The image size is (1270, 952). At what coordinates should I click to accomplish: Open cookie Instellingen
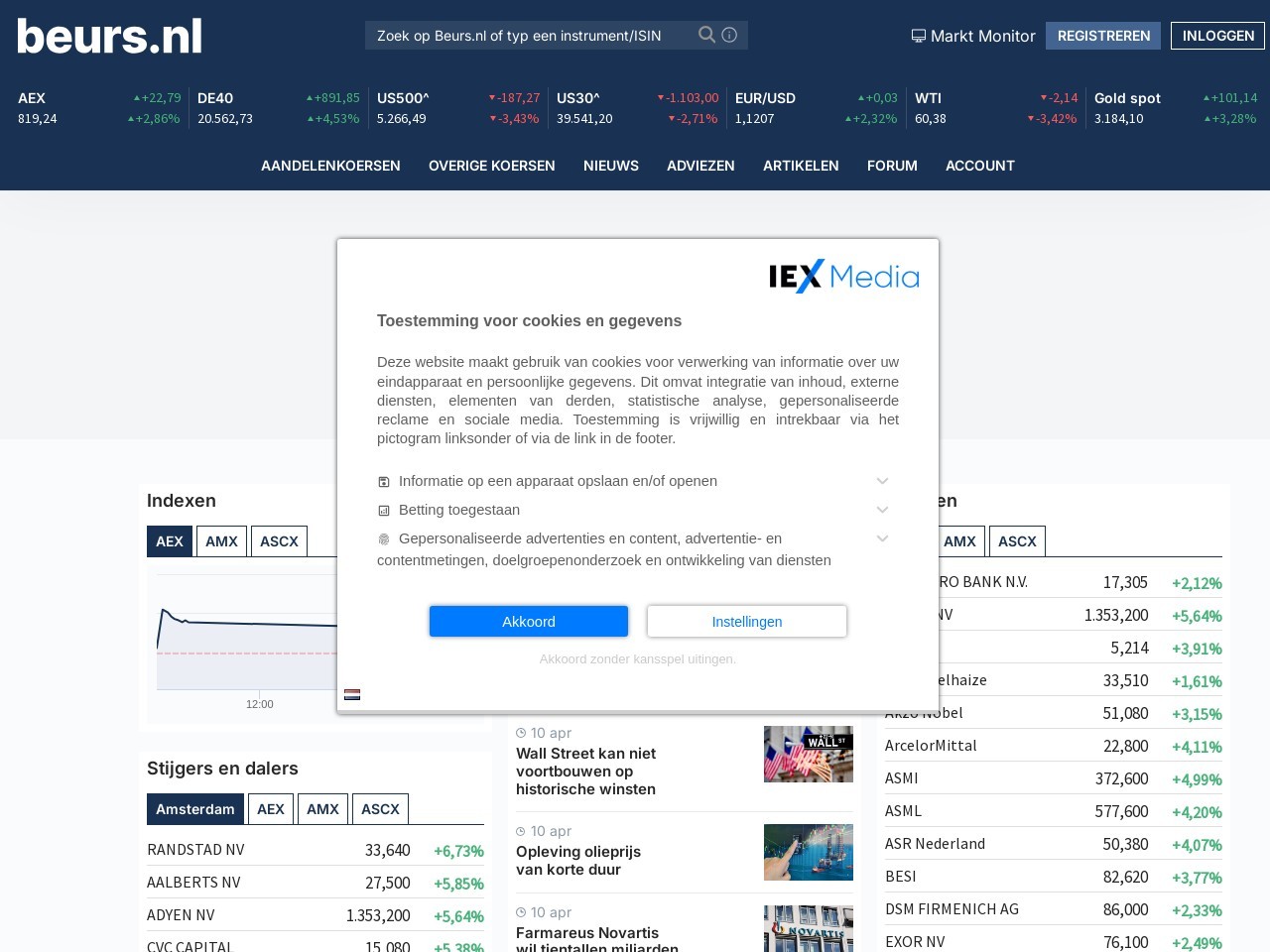747,622
